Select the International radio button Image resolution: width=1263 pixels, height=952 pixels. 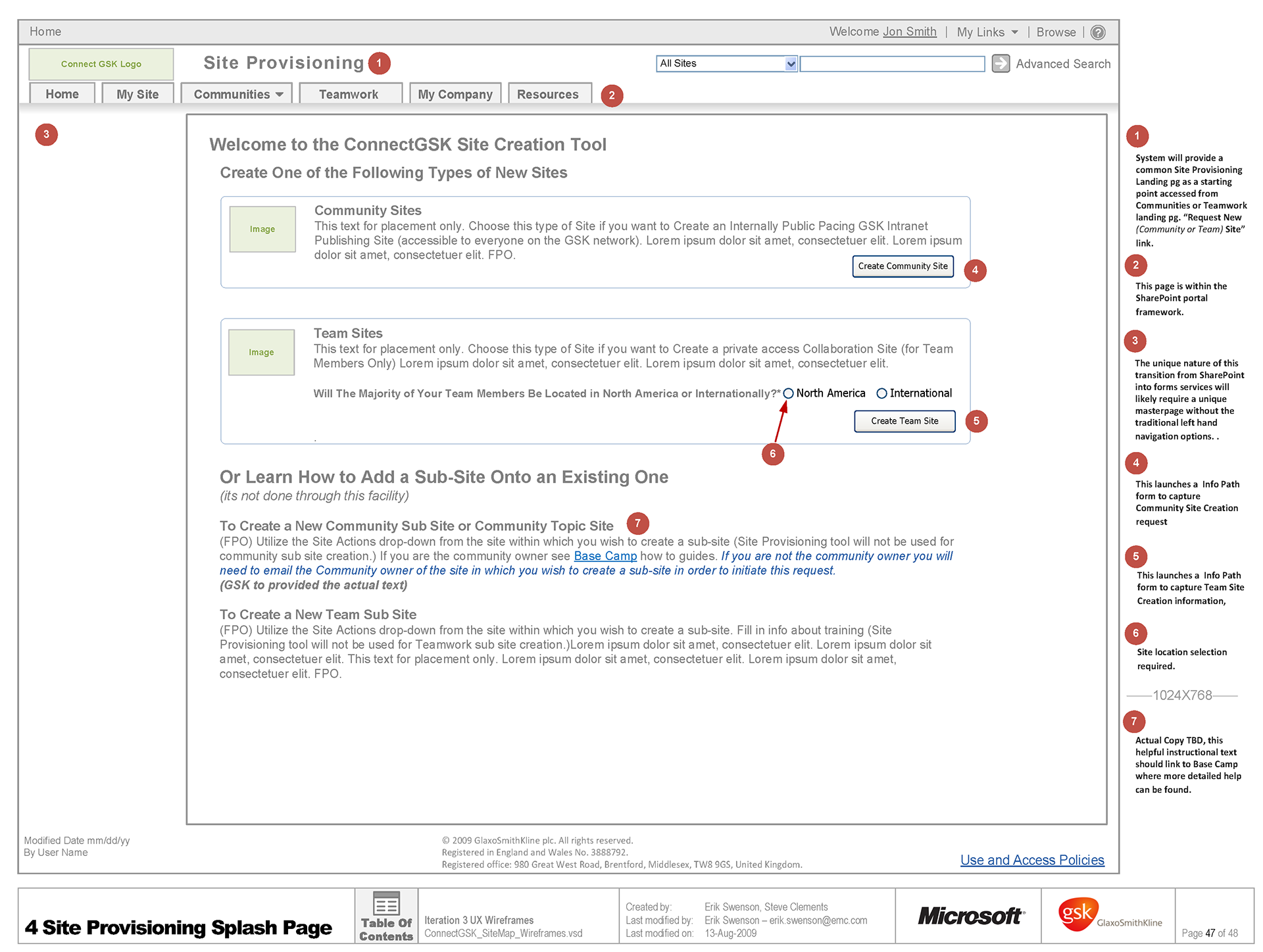click(881, 393)
